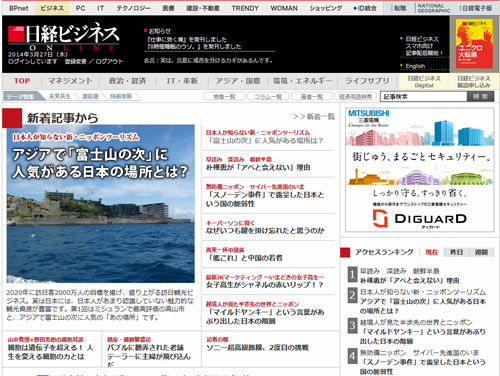Select the 環境・エネルギー navigation tab
Image resolution: width=500 pixels, height=376 pixels.
click(302, 81)
